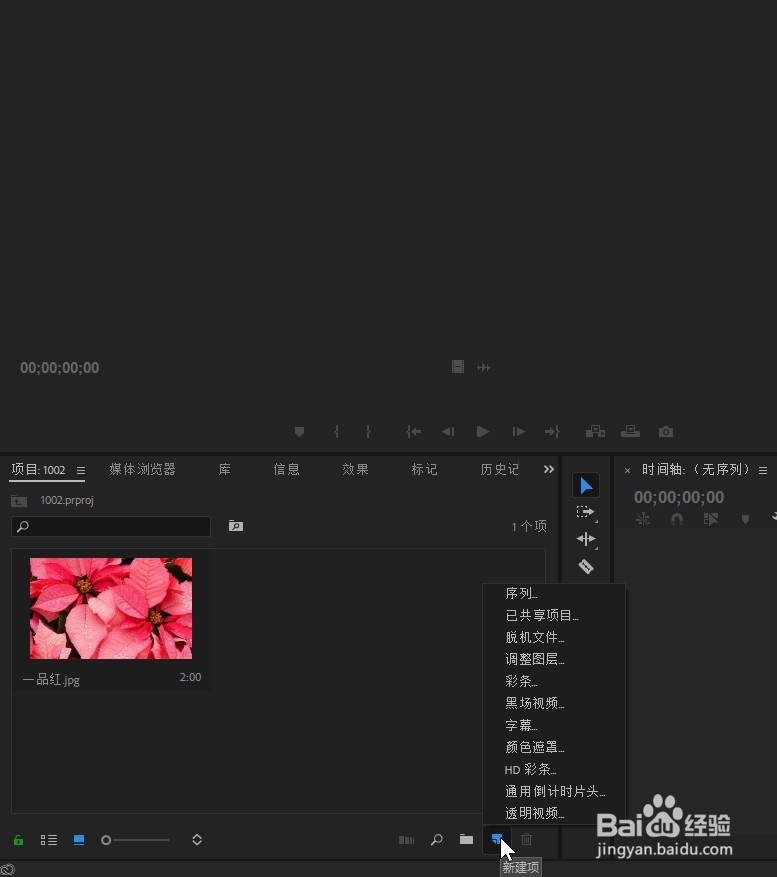777x877 pixels.
Task: Click the Find magnifier icon
Action: [437, 840]
